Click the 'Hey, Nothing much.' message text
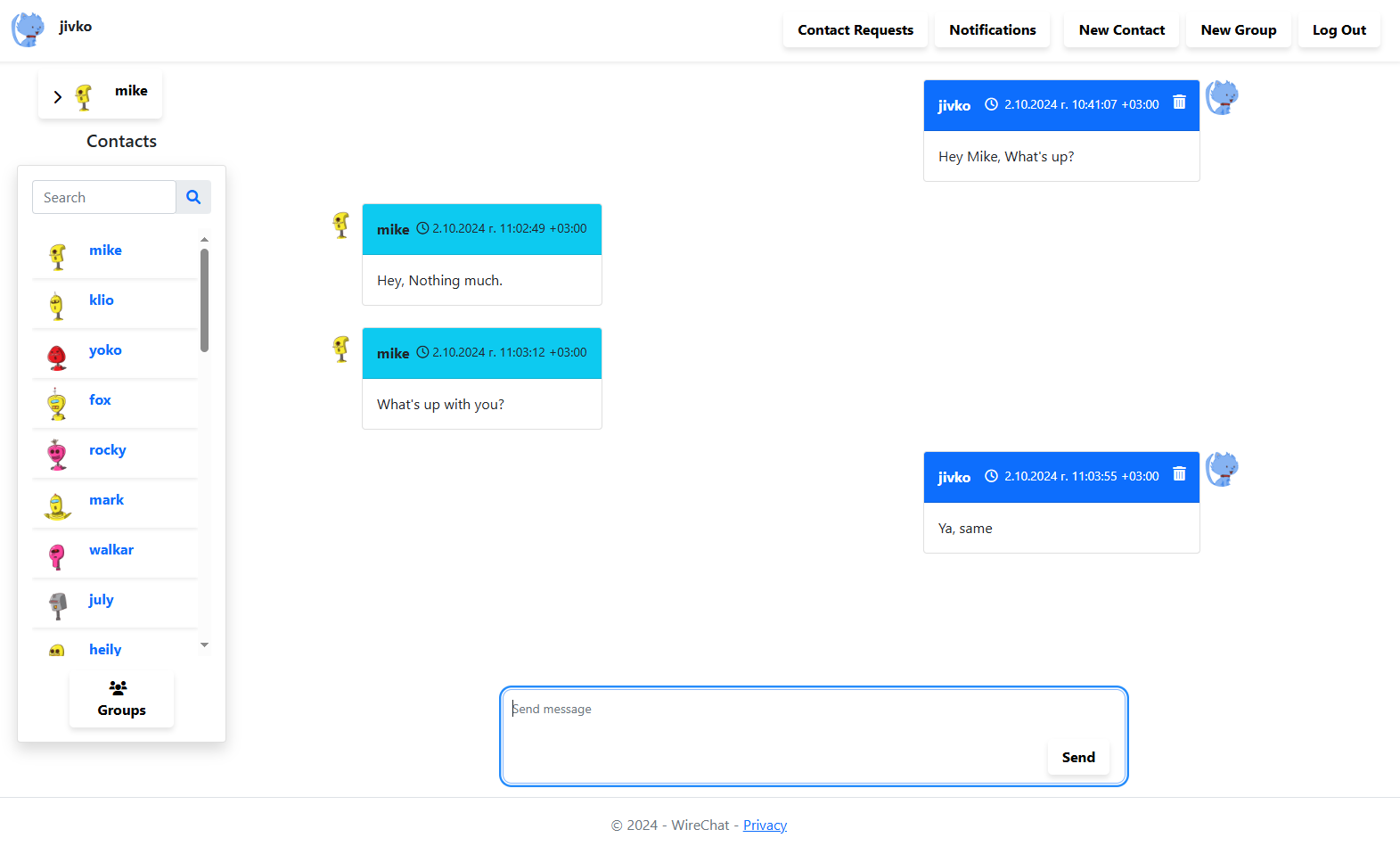1400x846 pixels. (439, 281)
